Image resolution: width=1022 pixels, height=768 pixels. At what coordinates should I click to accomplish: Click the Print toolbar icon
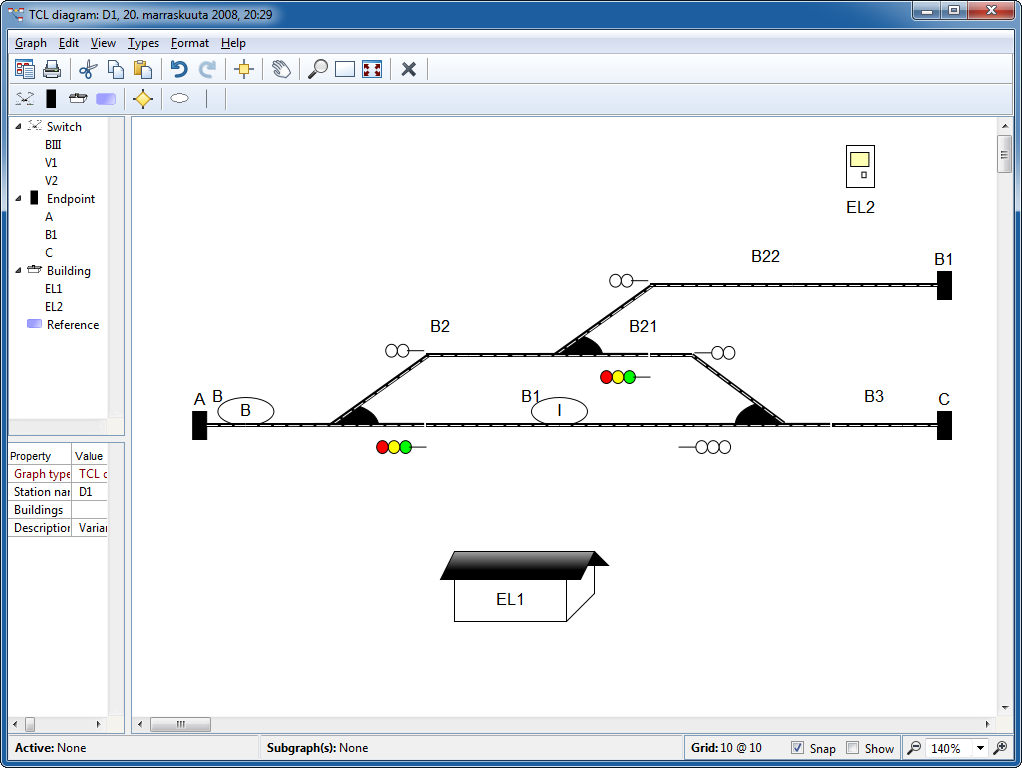(52, 69)
